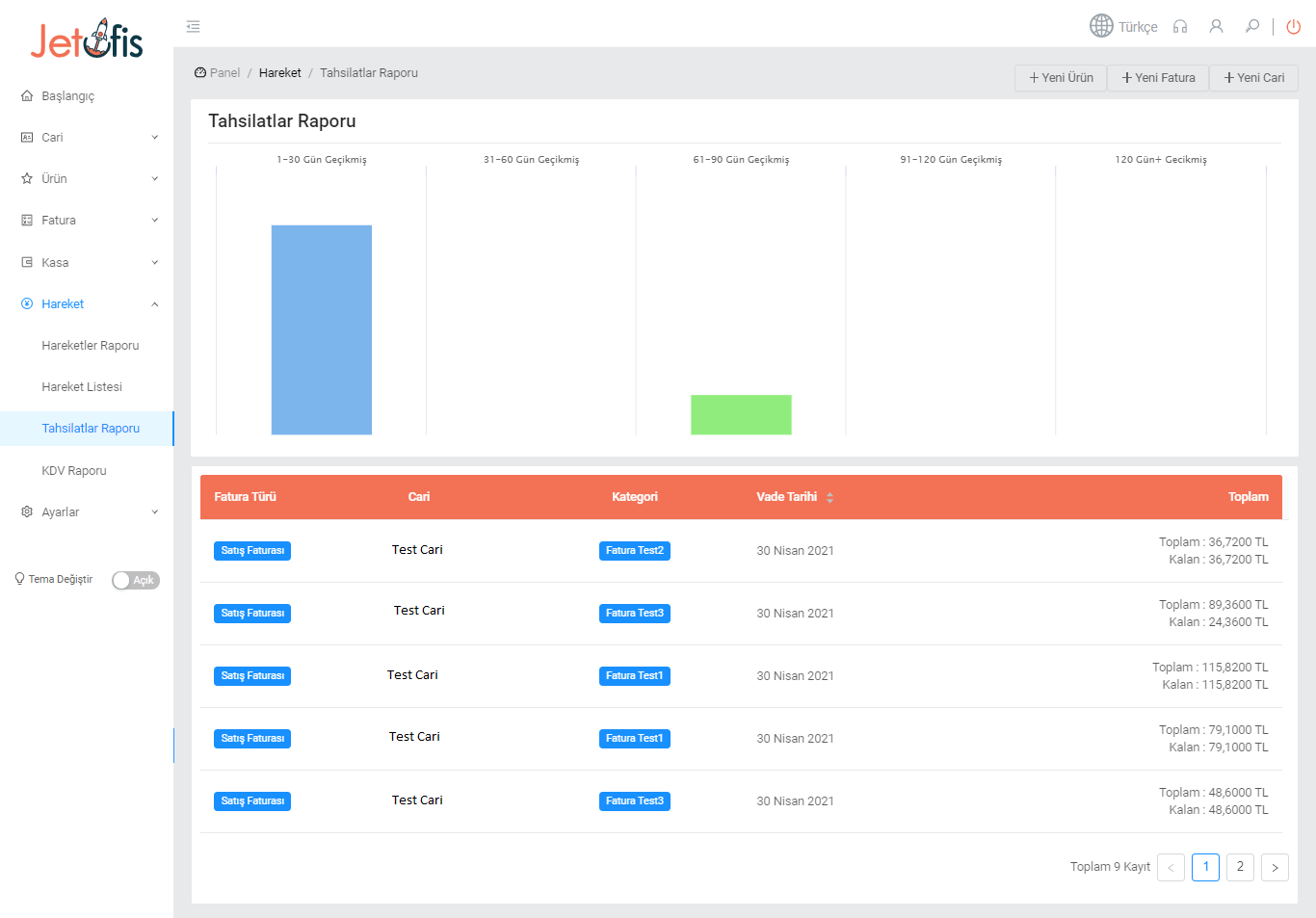This screenshot has width=1316, height=918.
Task: Click the '31-60 Gün Geçikmiş' chart label
Action: point(531,160)
